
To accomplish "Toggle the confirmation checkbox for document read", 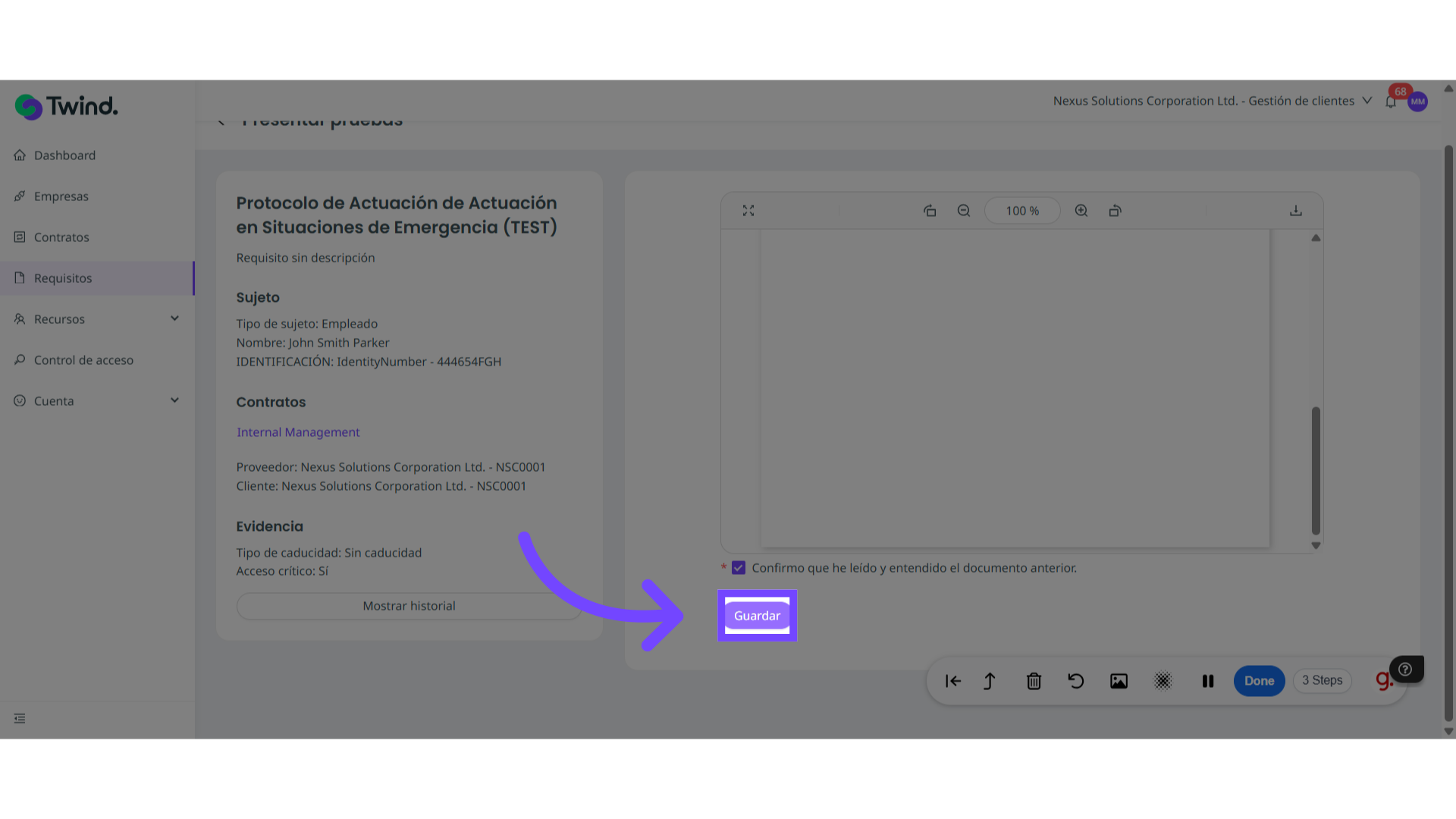I will pyautogui.click(x=739, y=568).
